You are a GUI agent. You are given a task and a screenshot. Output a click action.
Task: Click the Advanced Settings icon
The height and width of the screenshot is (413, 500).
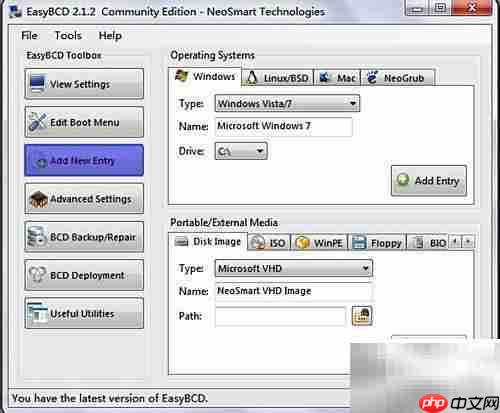(x=38, y=199)
